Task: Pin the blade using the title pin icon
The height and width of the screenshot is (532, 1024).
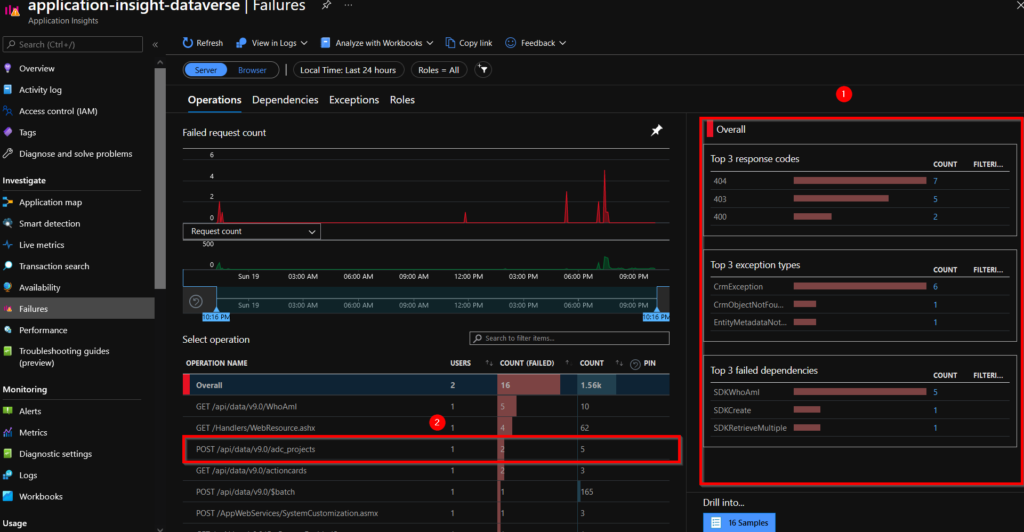Action: 326,5
